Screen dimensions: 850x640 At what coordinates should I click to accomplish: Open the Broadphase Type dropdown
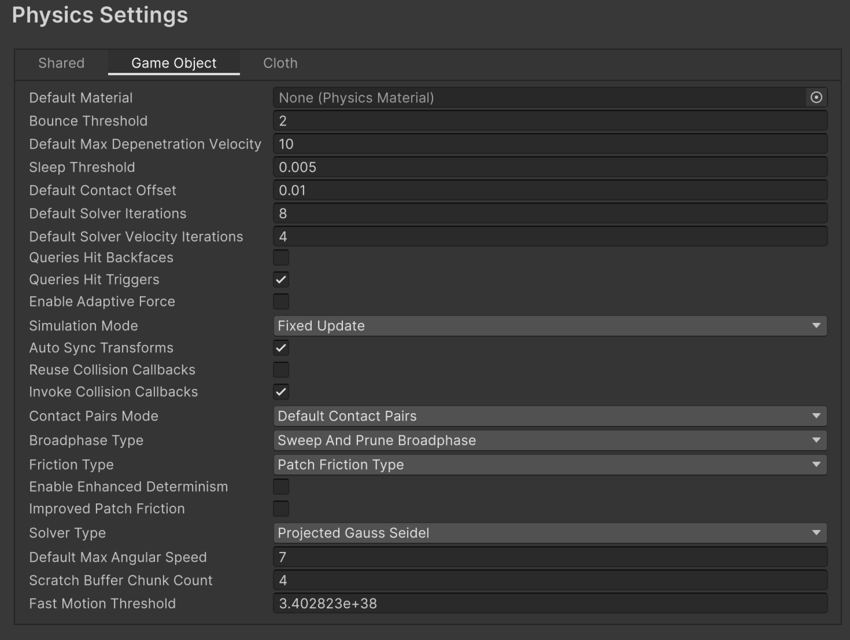pyautogui.click(x=550, y=440)
